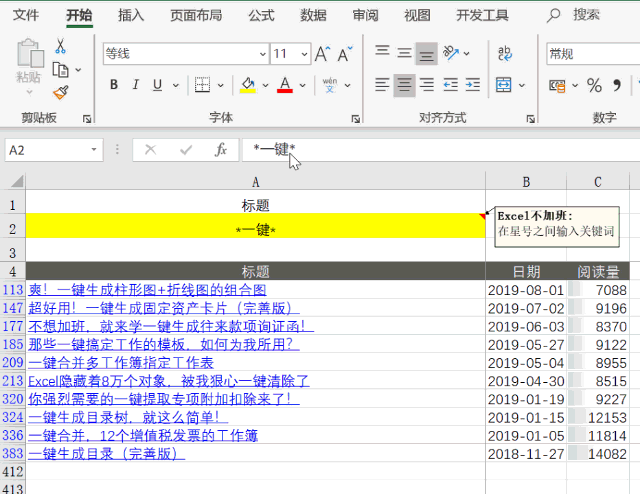This screenshot has height=494, width=640.
Task: Apply yellow fill color bucket
Action: coord(247,85)
